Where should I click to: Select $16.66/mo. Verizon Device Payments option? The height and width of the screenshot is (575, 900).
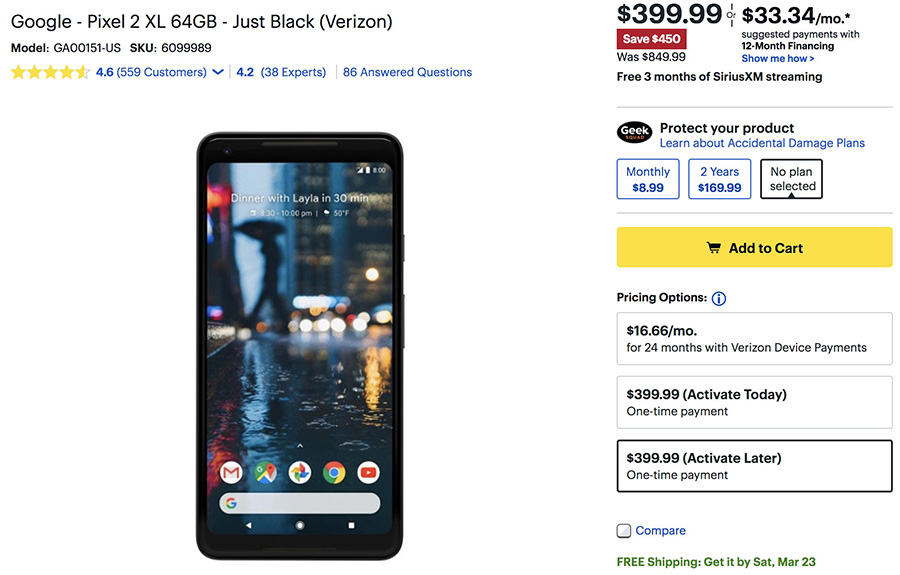[x=754, y=338]
